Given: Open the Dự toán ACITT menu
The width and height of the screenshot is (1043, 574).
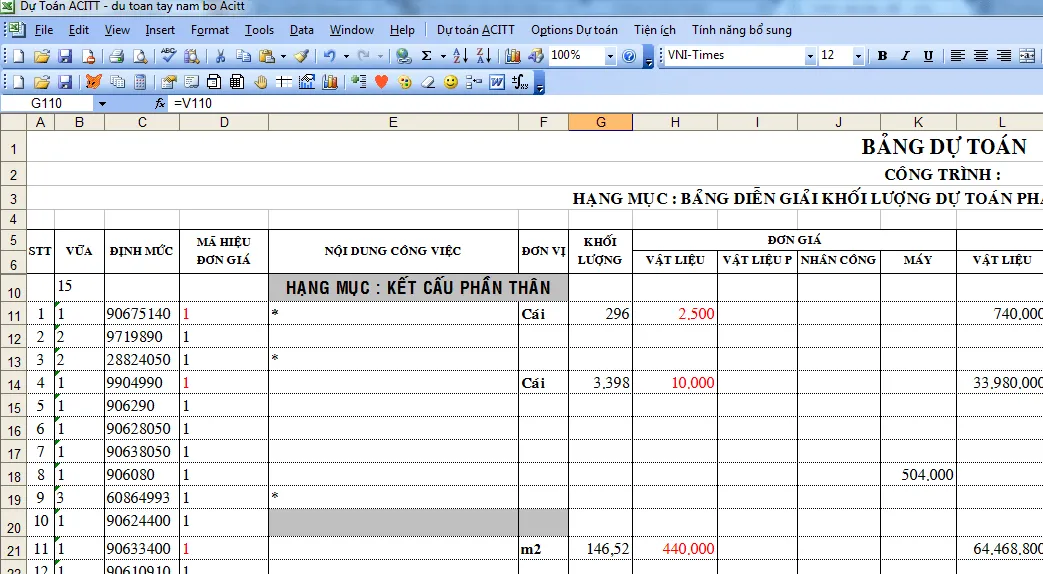Looking at the screenshot, I should (x=476, y=30).
